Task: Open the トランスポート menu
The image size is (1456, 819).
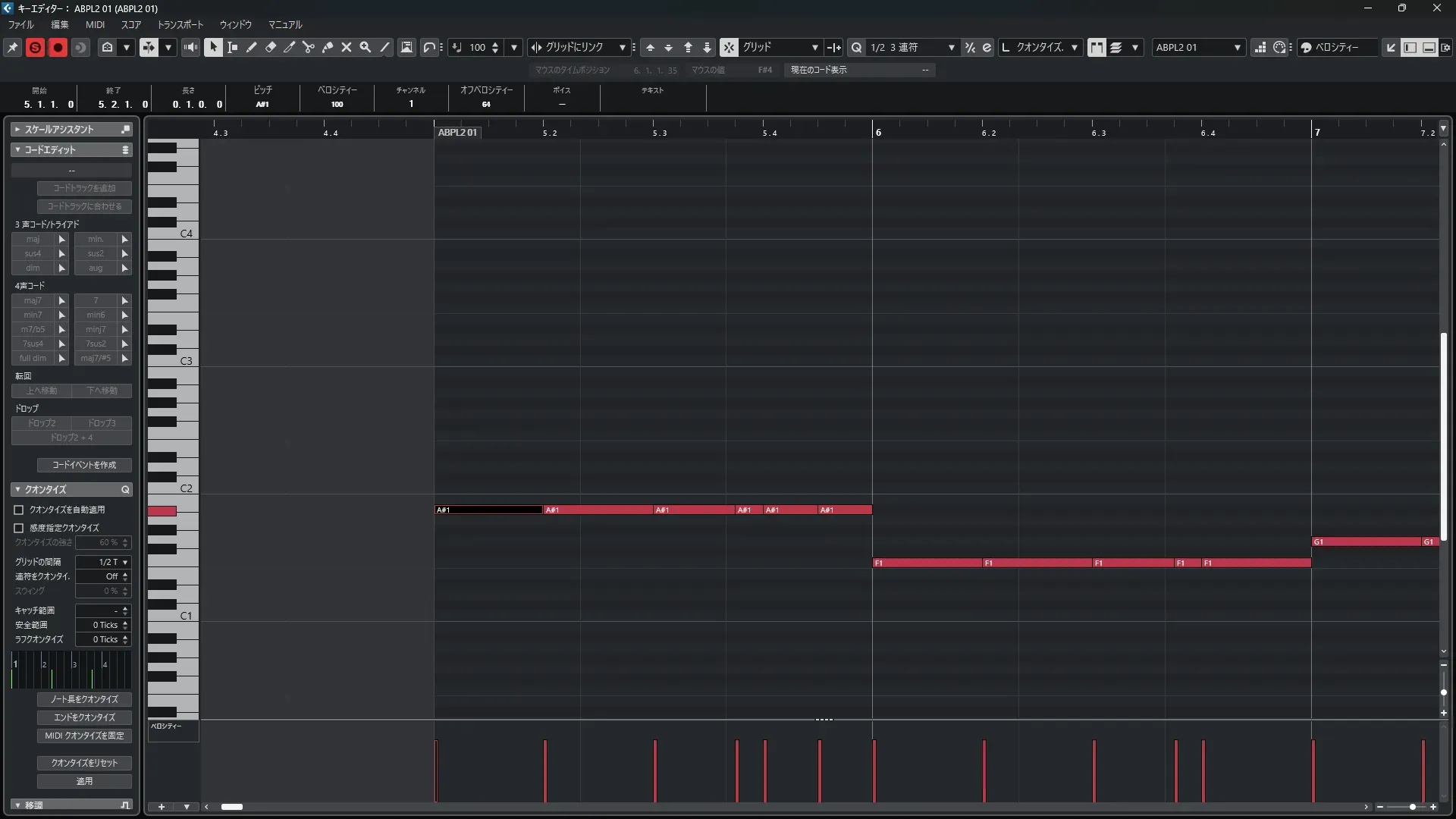Action: (x=180, y=24)
